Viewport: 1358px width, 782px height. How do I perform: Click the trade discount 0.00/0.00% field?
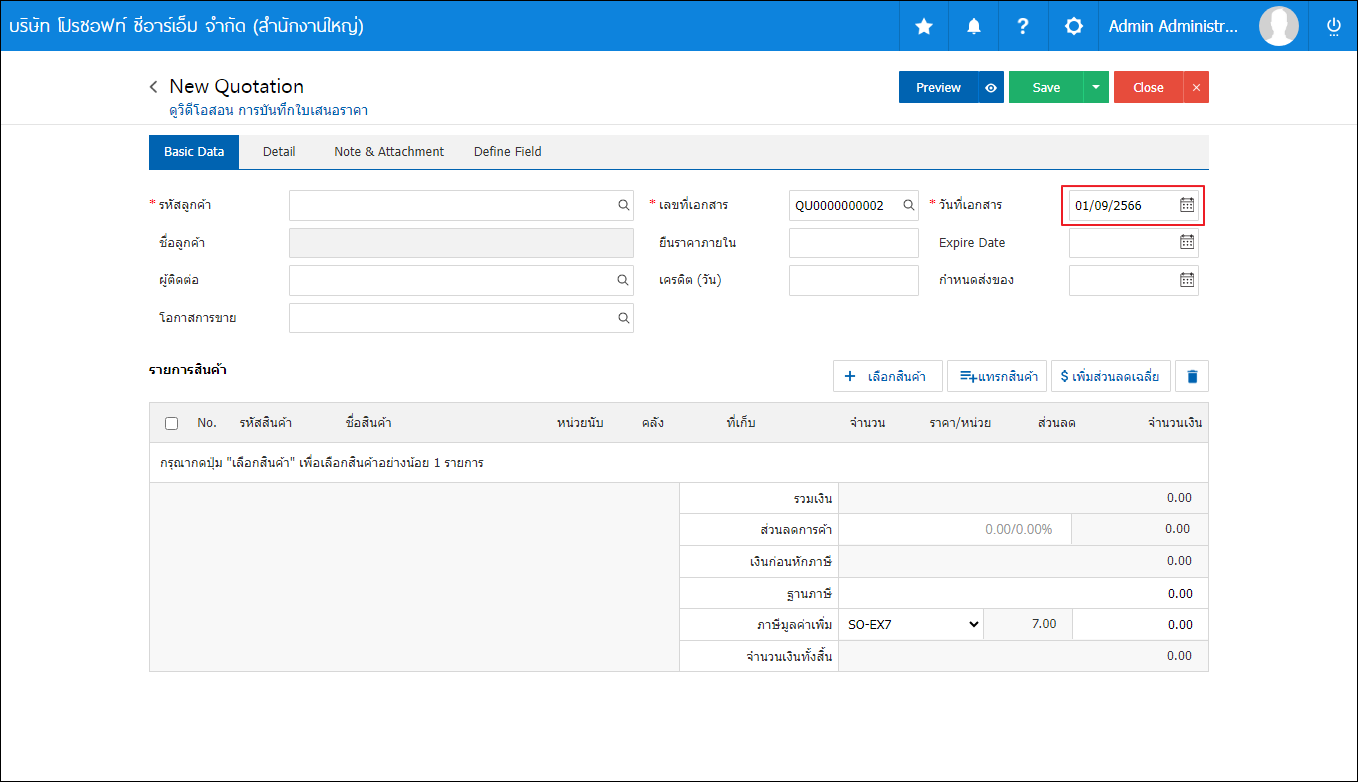[955, 529]
